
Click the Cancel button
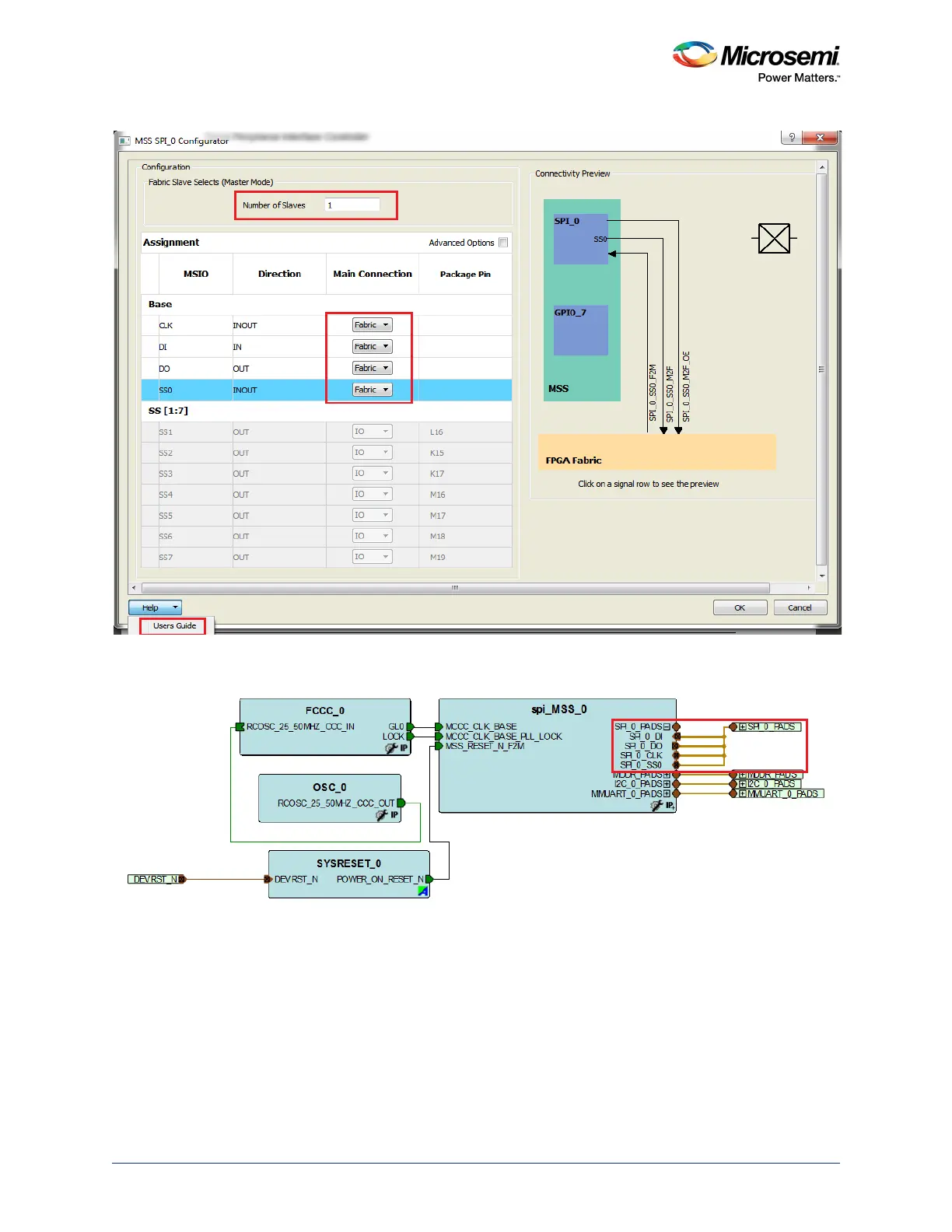click(x=800, y=607)
